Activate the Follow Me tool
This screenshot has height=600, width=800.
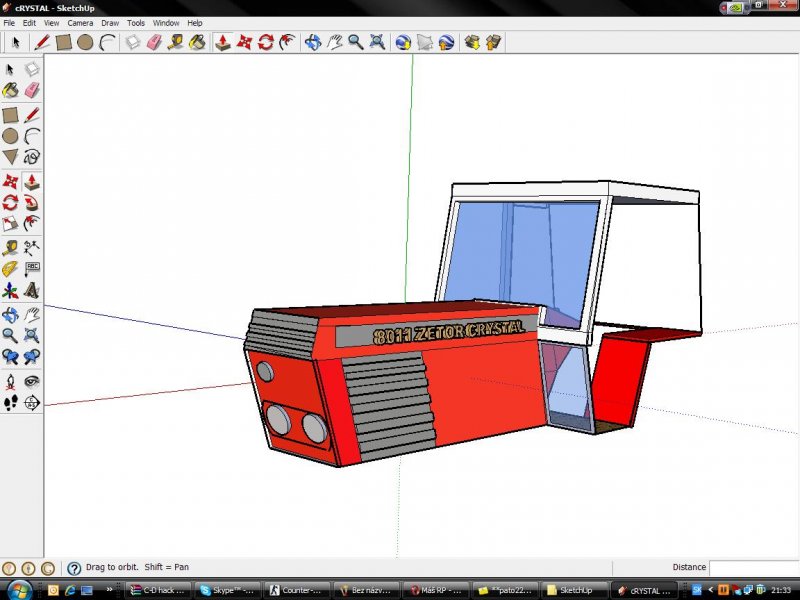point(32,203)
